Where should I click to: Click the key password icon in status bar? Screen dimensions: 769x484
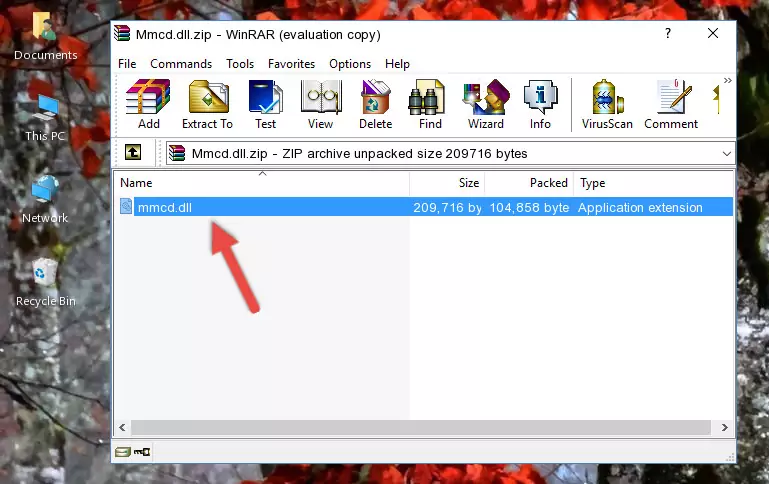coord(142,452)
